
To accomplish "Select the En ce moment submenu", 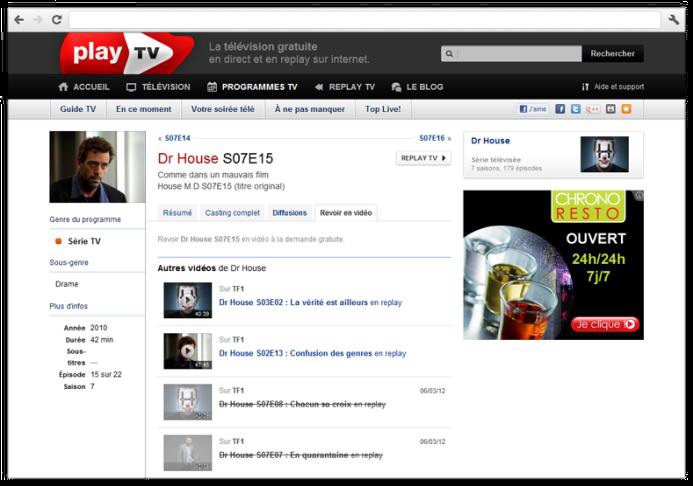I will click(144, 109).
